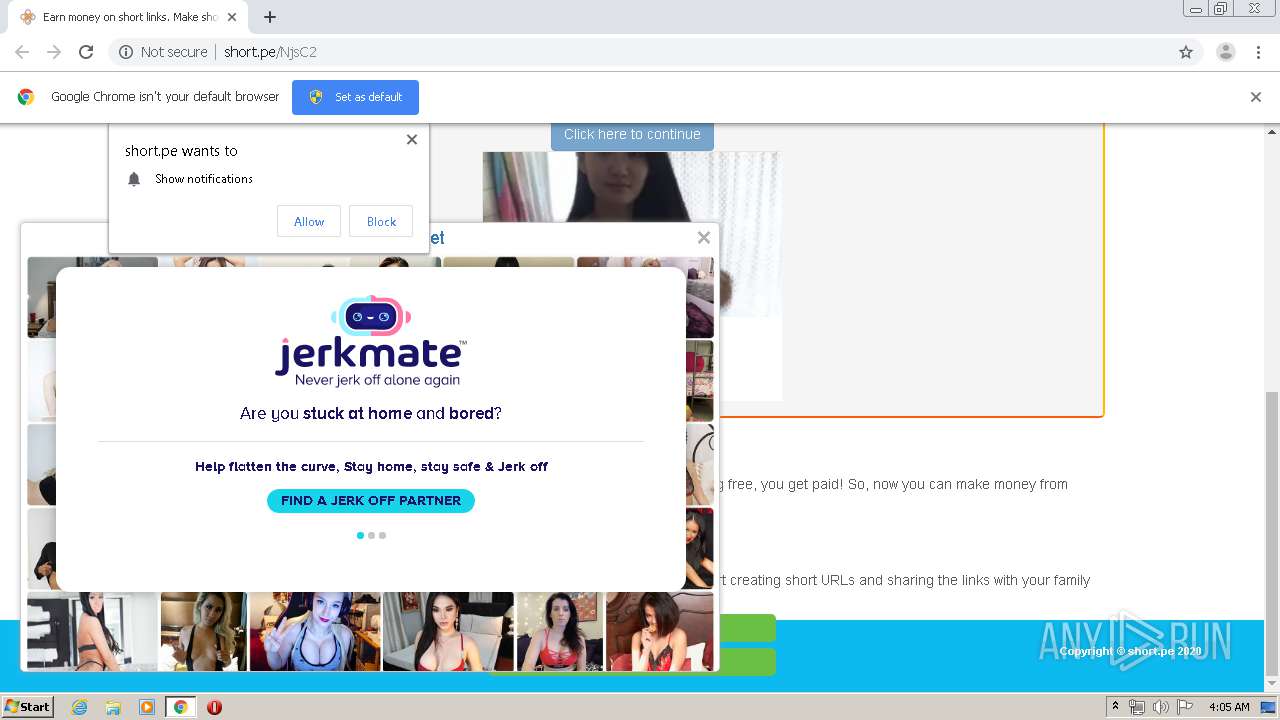
Task: Click FIND A JERK OFF PARTNER button
Action: point(371,501)
